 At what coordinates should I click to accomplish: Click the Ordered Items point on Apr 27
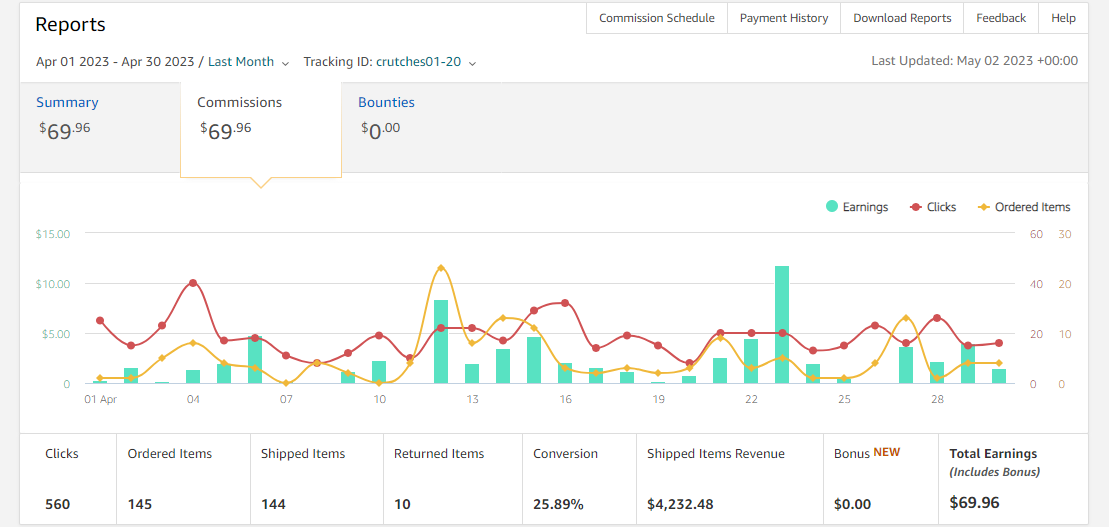(x=906, y=318)
